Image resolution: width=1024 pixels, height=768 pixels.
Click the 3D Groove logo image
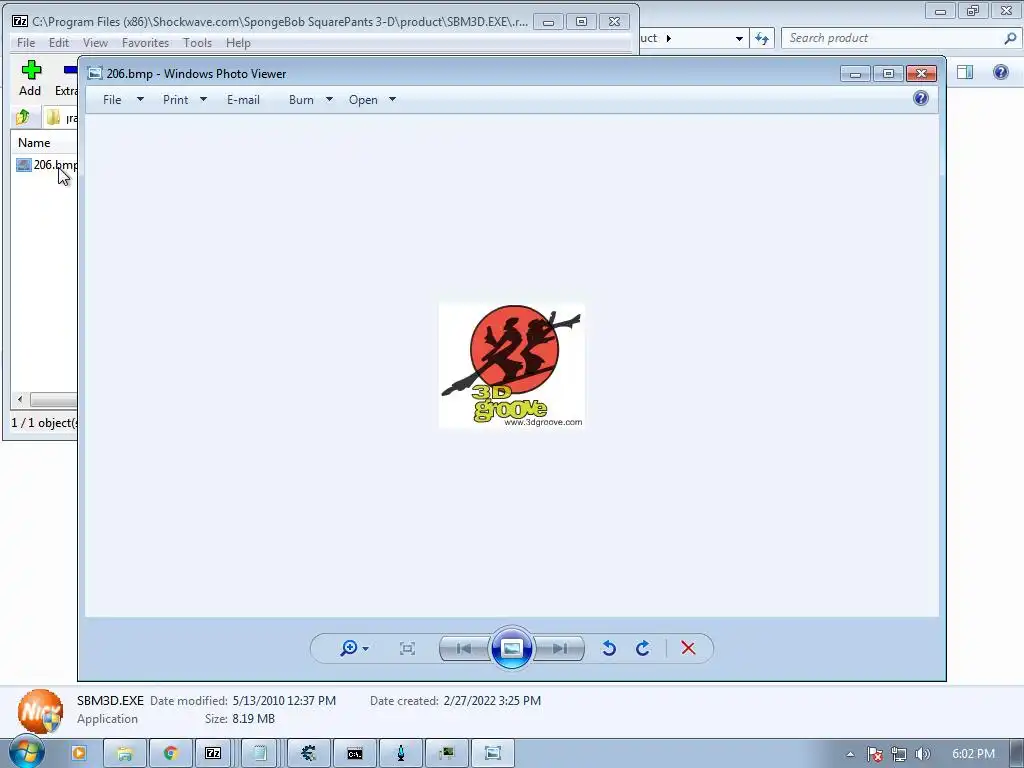click(x=511, y=365)
